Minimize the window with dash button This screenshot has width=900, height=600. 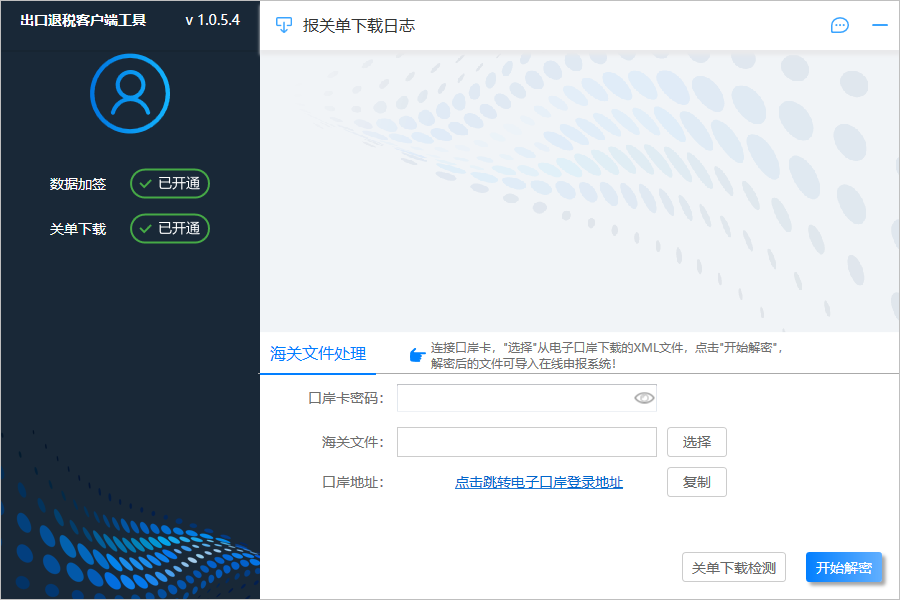pos(879,25)
